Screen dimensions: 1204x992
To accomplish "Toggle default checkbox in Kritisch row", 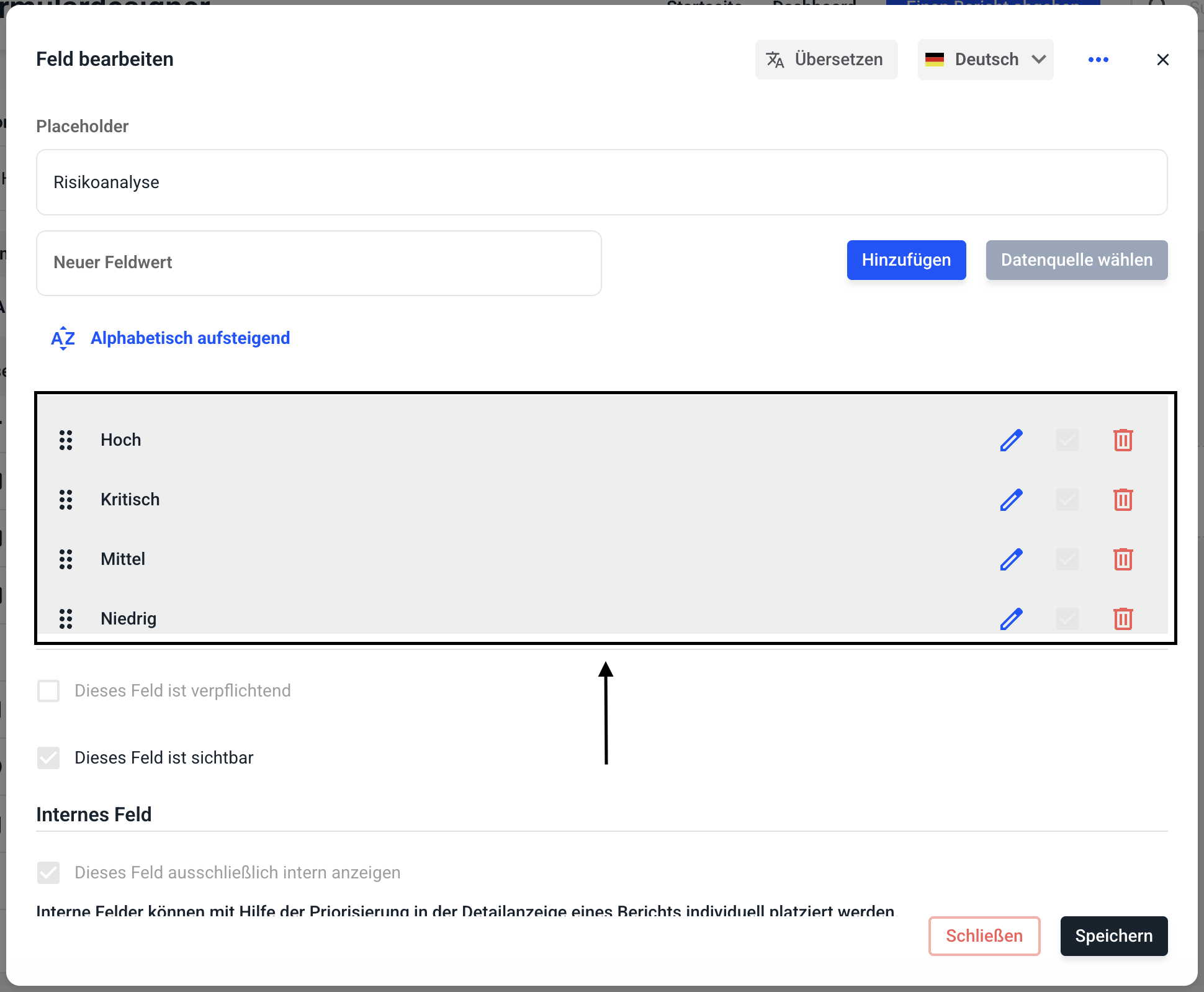I will coord(1067,500).
